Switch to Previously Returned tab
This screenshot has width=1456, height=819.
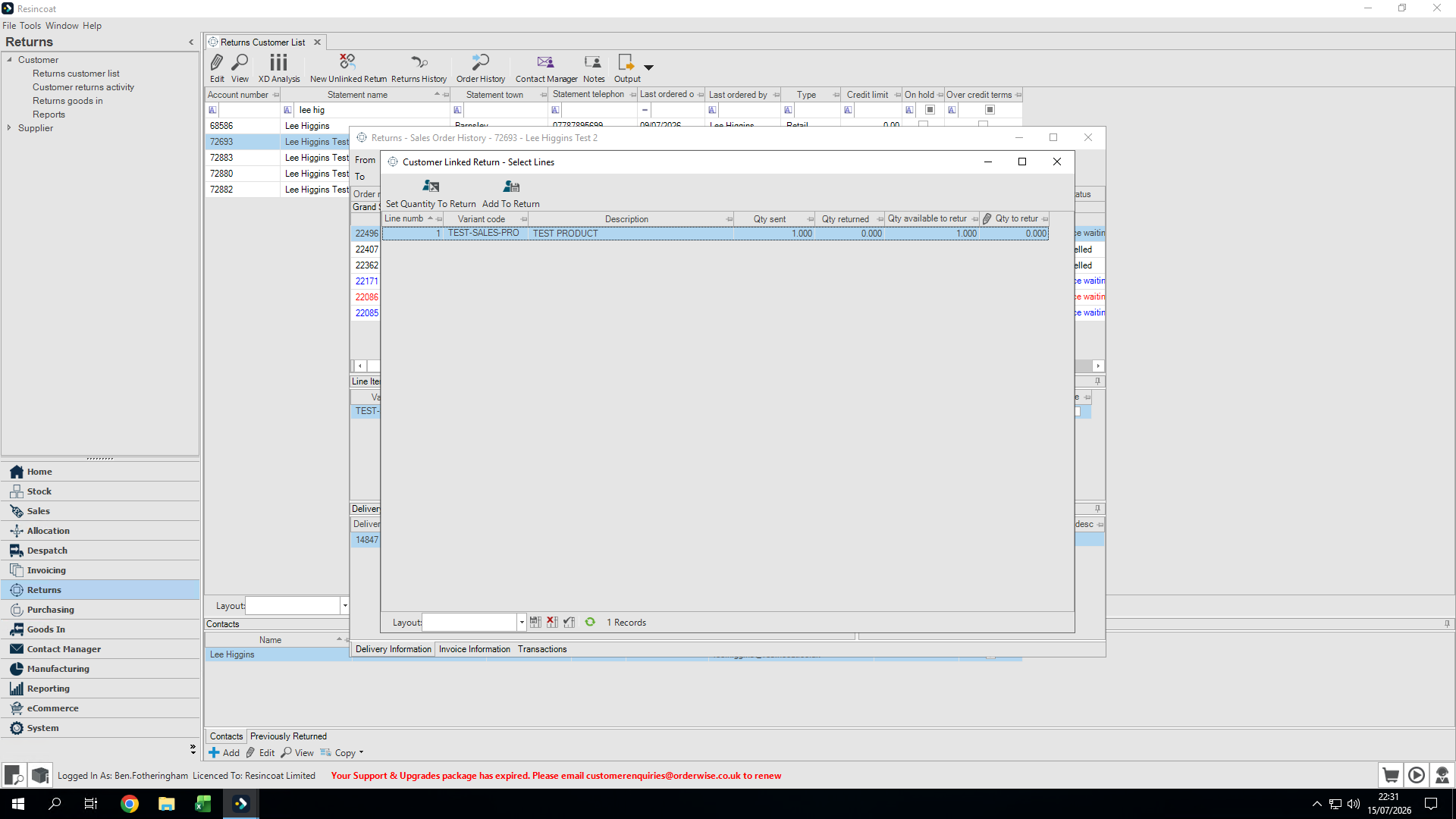(x=288, y=736)
